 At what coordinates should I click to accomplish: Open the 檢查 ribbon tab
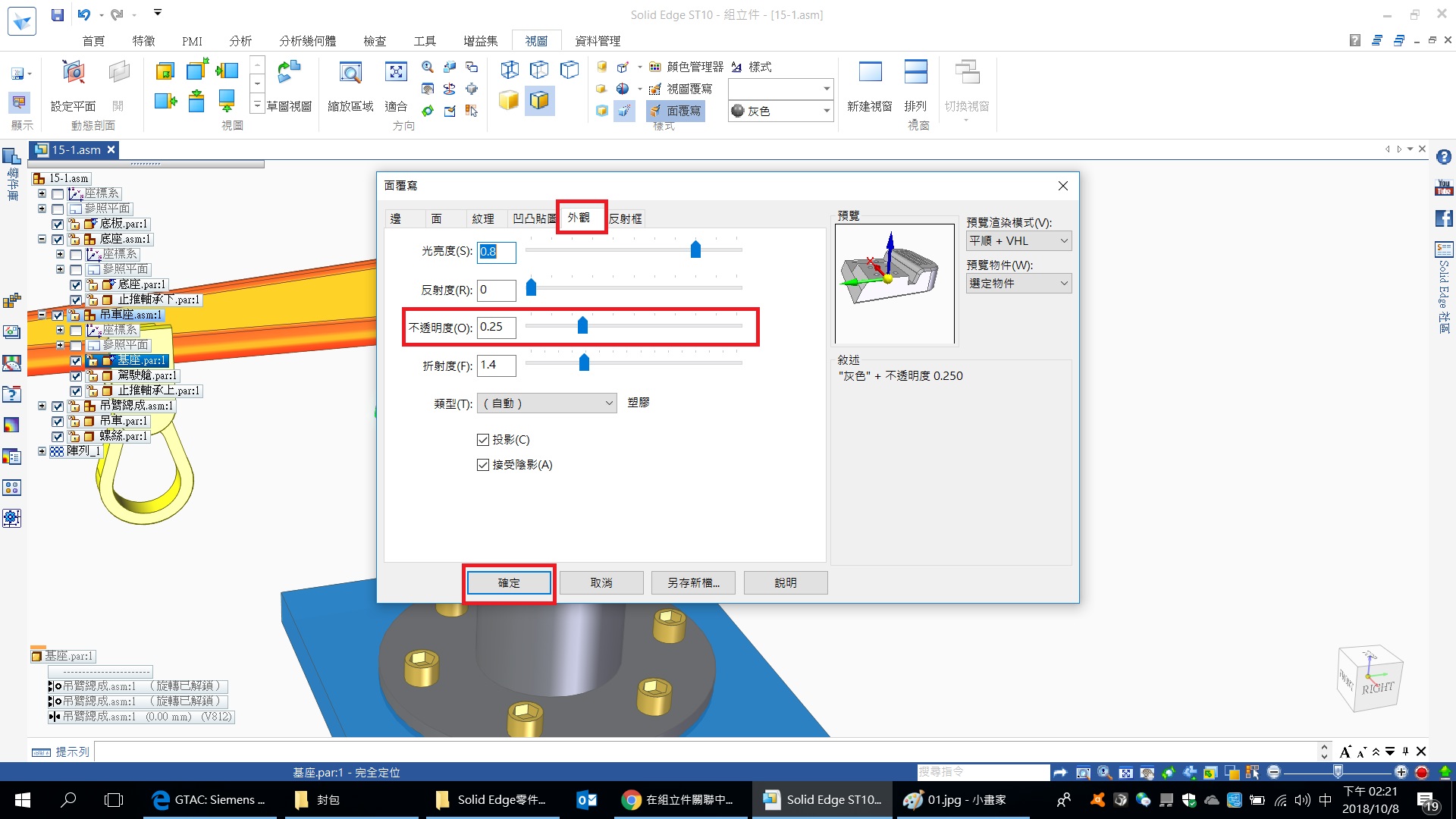(x=375, y=41)
